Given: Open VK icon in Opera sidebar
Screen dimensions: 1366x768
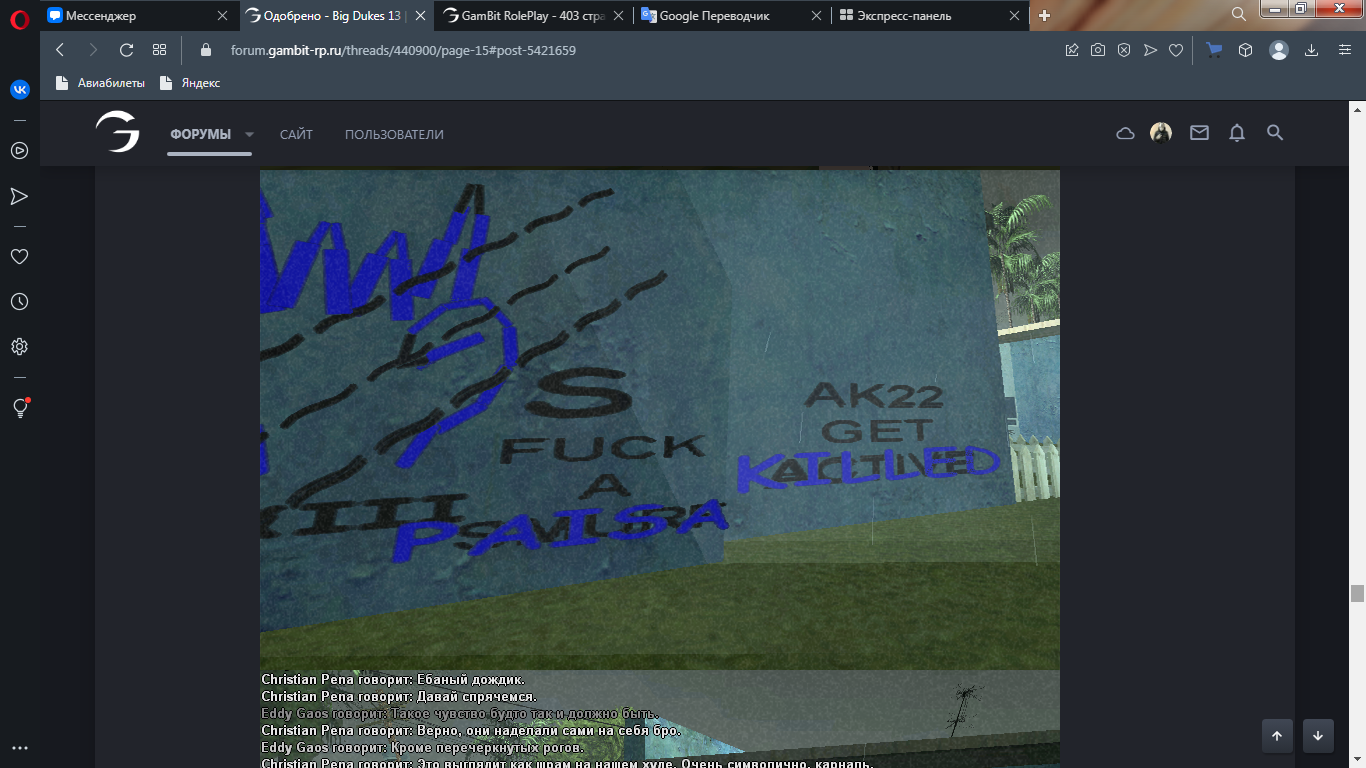Looking at the screenshot, I should 19,89.
